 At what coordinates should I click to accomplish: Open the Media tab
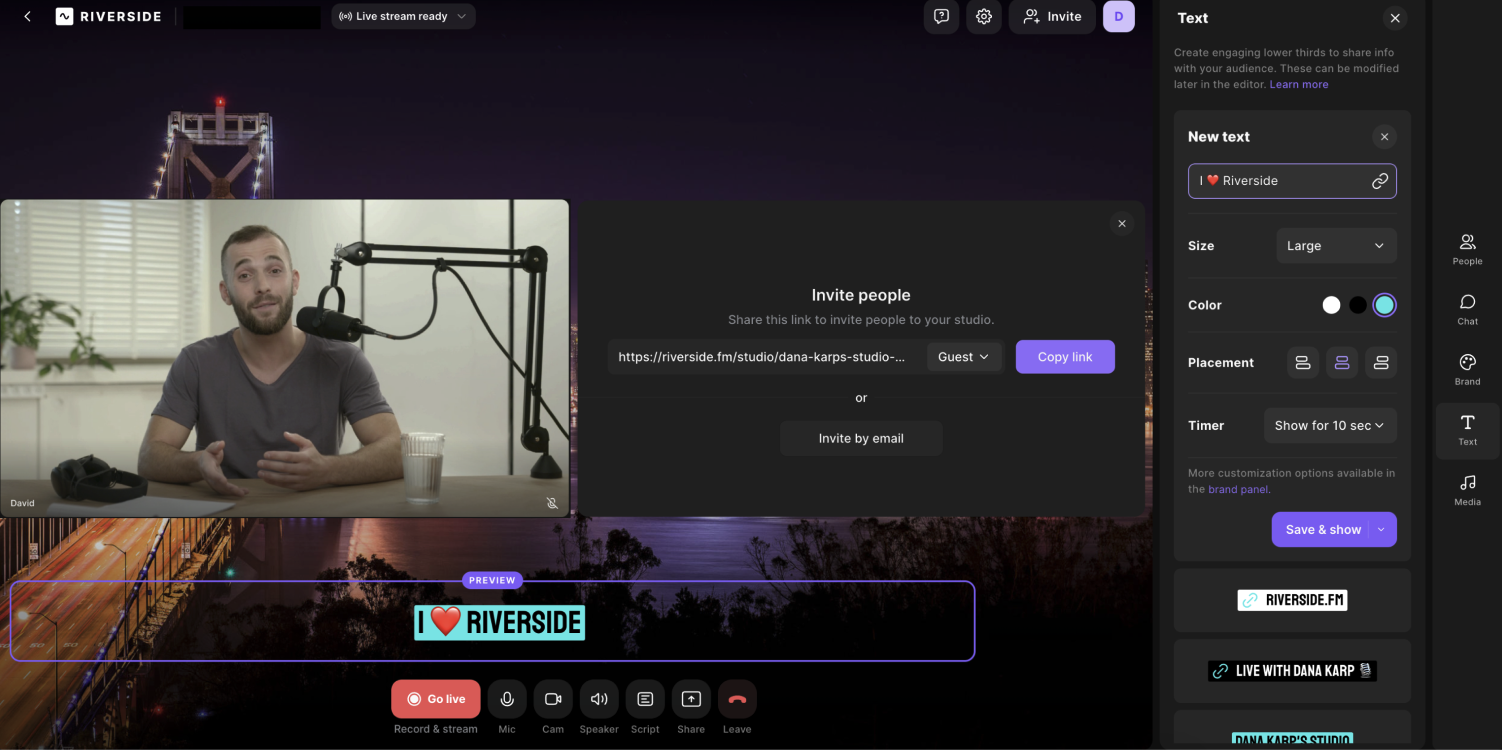(x=1467, y=490)
